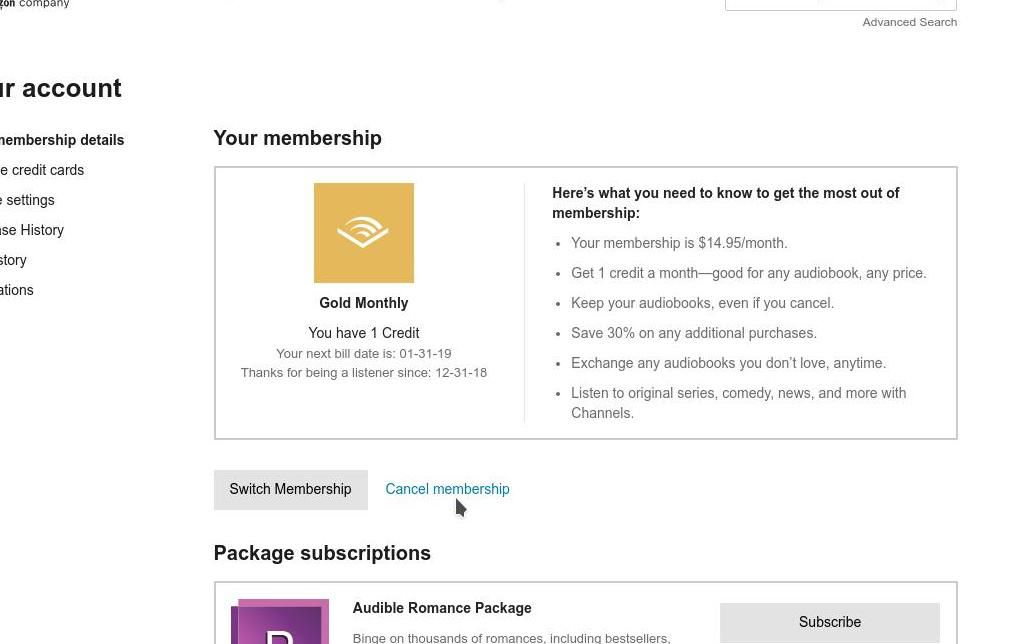Click the 'an Amazon company' logo text
The height and width of the screenshot is (644, 1035).
click(34, 4)
